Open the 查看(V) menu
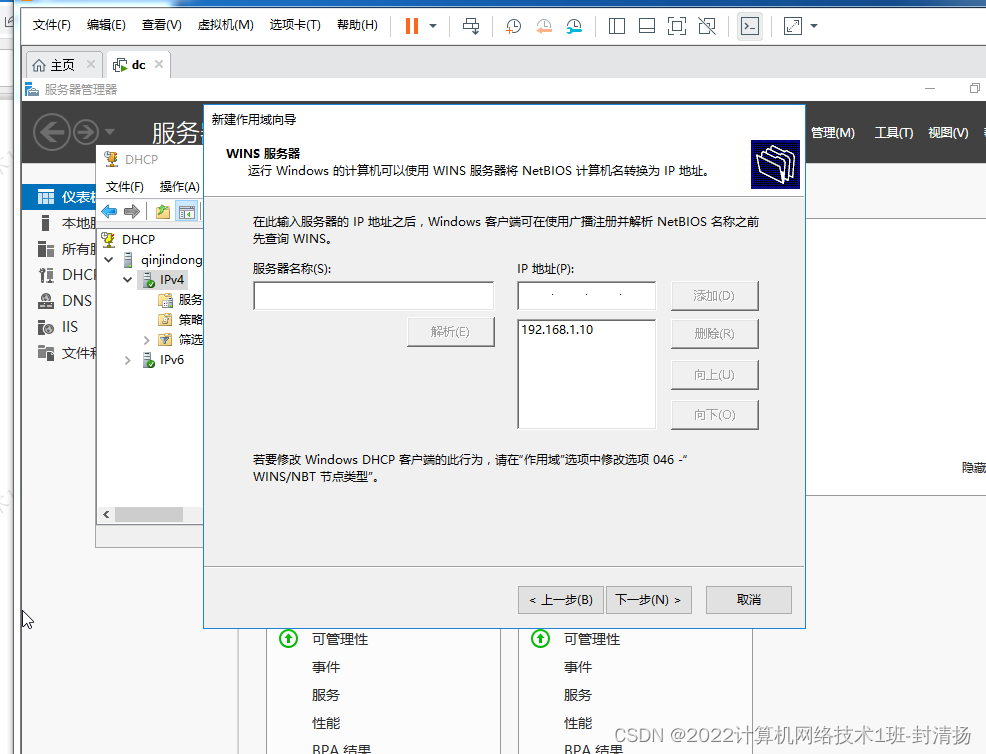The image size is (986, 754). click(x=162, y=25)
